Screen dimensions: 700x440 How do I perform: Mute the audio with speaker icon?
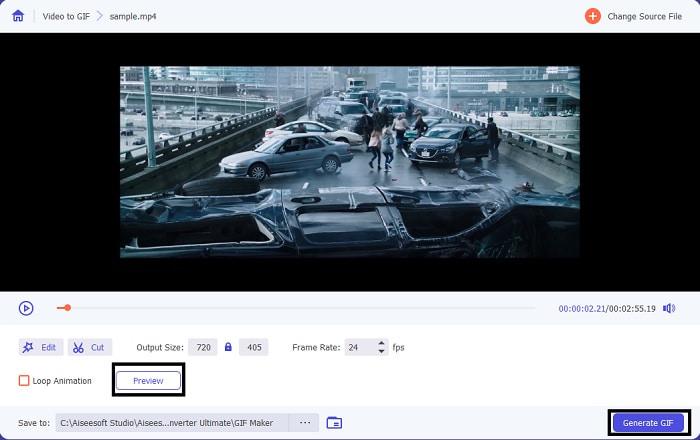(669, 308)
